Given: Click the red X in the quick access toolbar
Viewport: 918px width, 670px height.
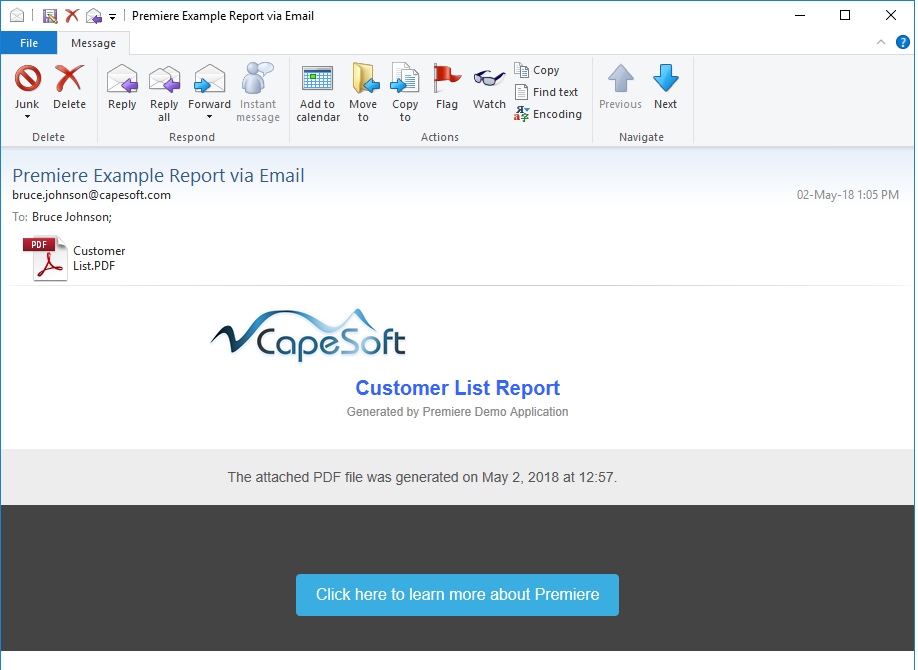Looking at the screenshot, I should [72, 16].
